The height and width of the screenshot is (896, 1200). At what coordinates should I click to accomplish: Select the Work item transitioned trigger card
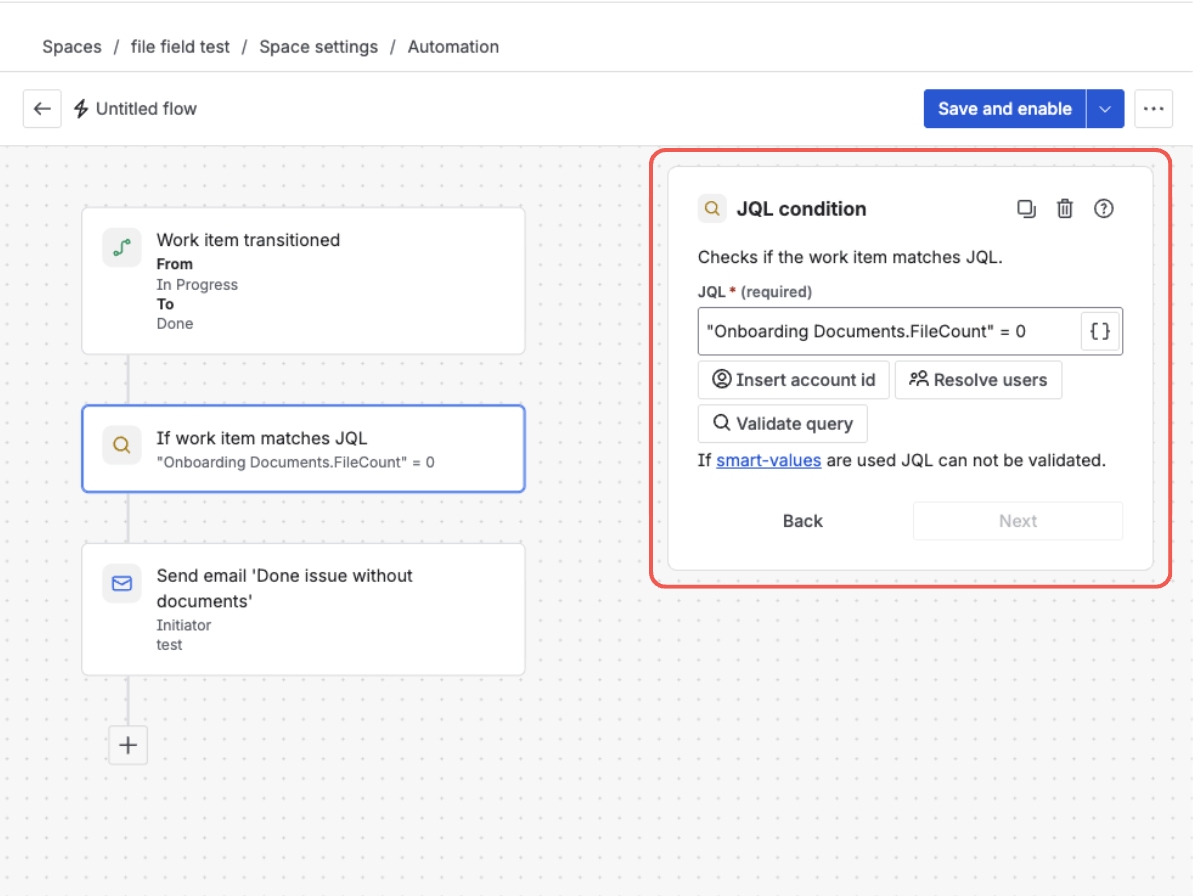[x=303, y=281]
